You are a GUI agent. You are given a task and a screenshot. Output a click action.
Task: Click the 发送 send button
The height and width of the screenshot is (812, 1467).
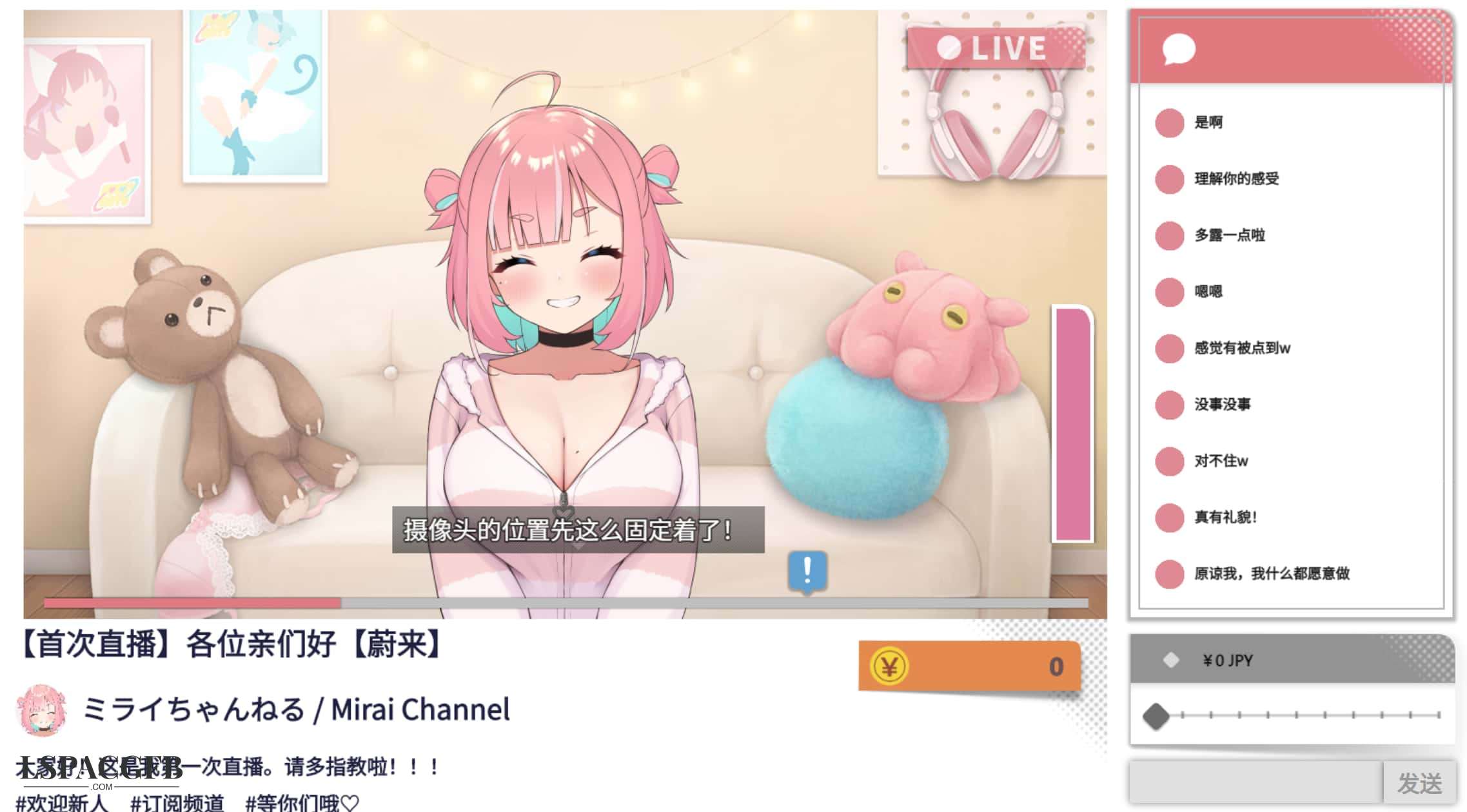pos(1419,783)
